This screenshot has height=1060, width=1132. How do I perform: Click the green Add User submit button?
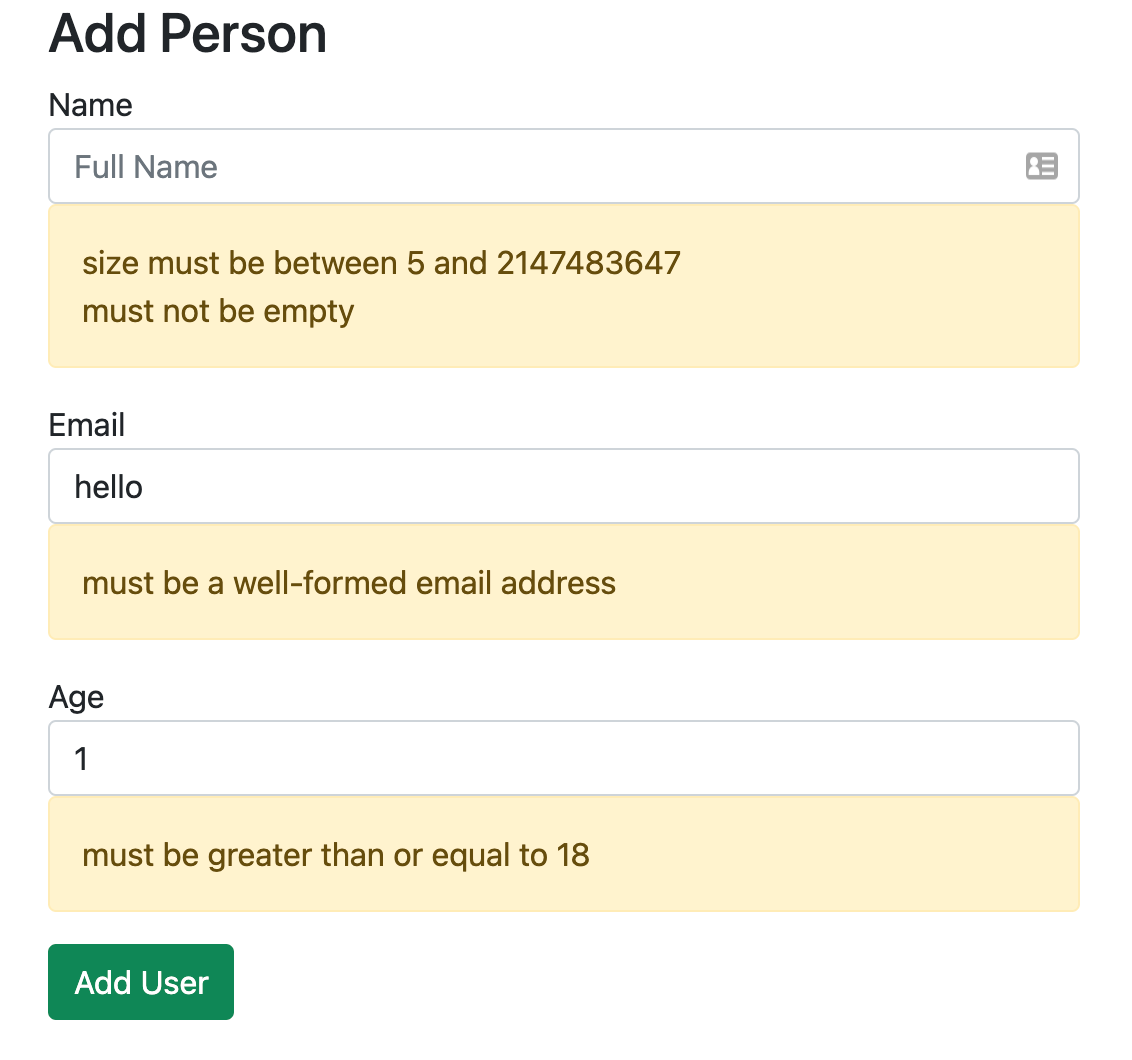click(x=140, y=982)
